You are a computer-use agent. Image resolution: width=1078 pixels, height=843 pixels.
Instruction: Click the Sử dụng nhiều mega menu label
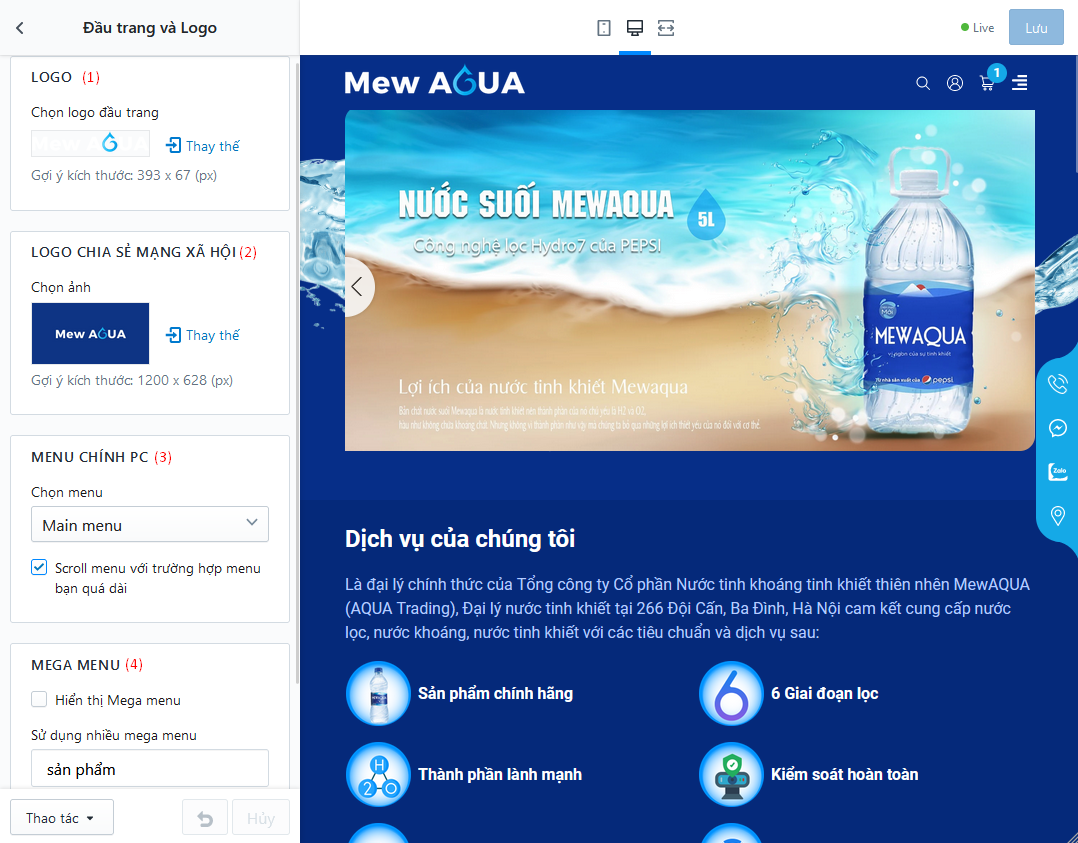(x=114, y=735)
